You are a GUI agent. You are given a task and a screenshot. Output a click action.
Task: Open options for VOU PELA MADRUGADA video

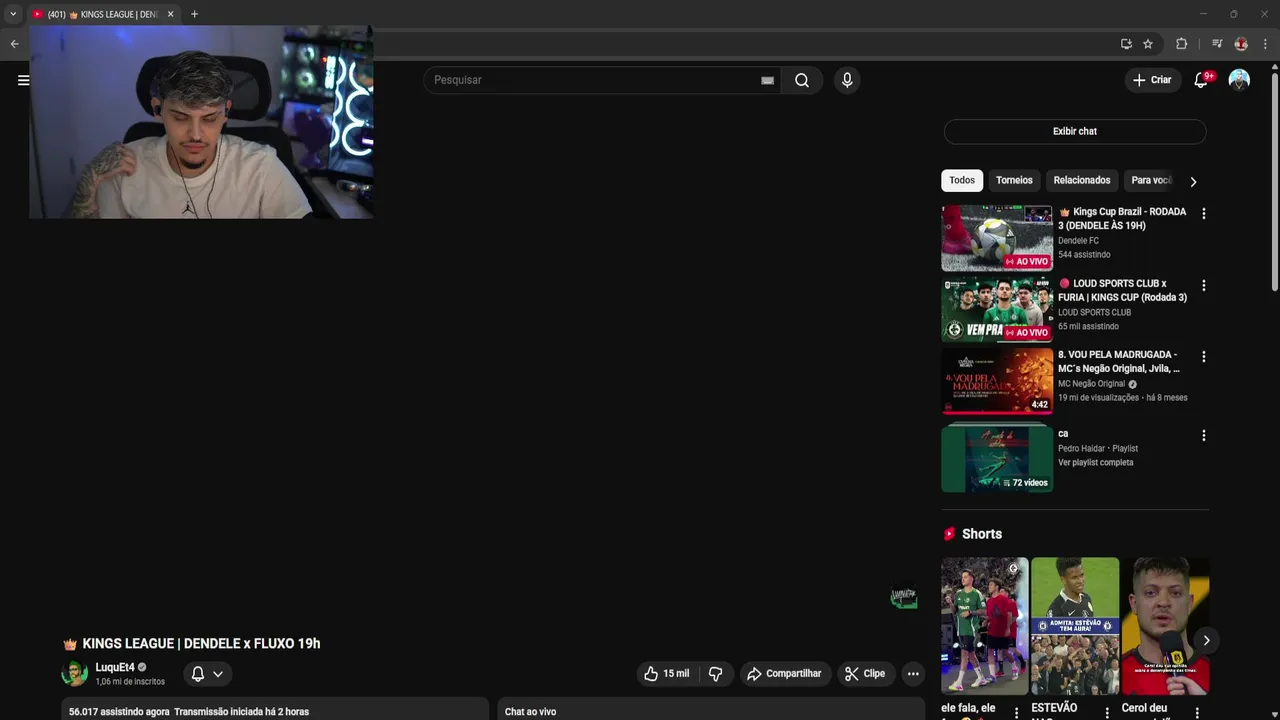click(x=1203, y=357)
